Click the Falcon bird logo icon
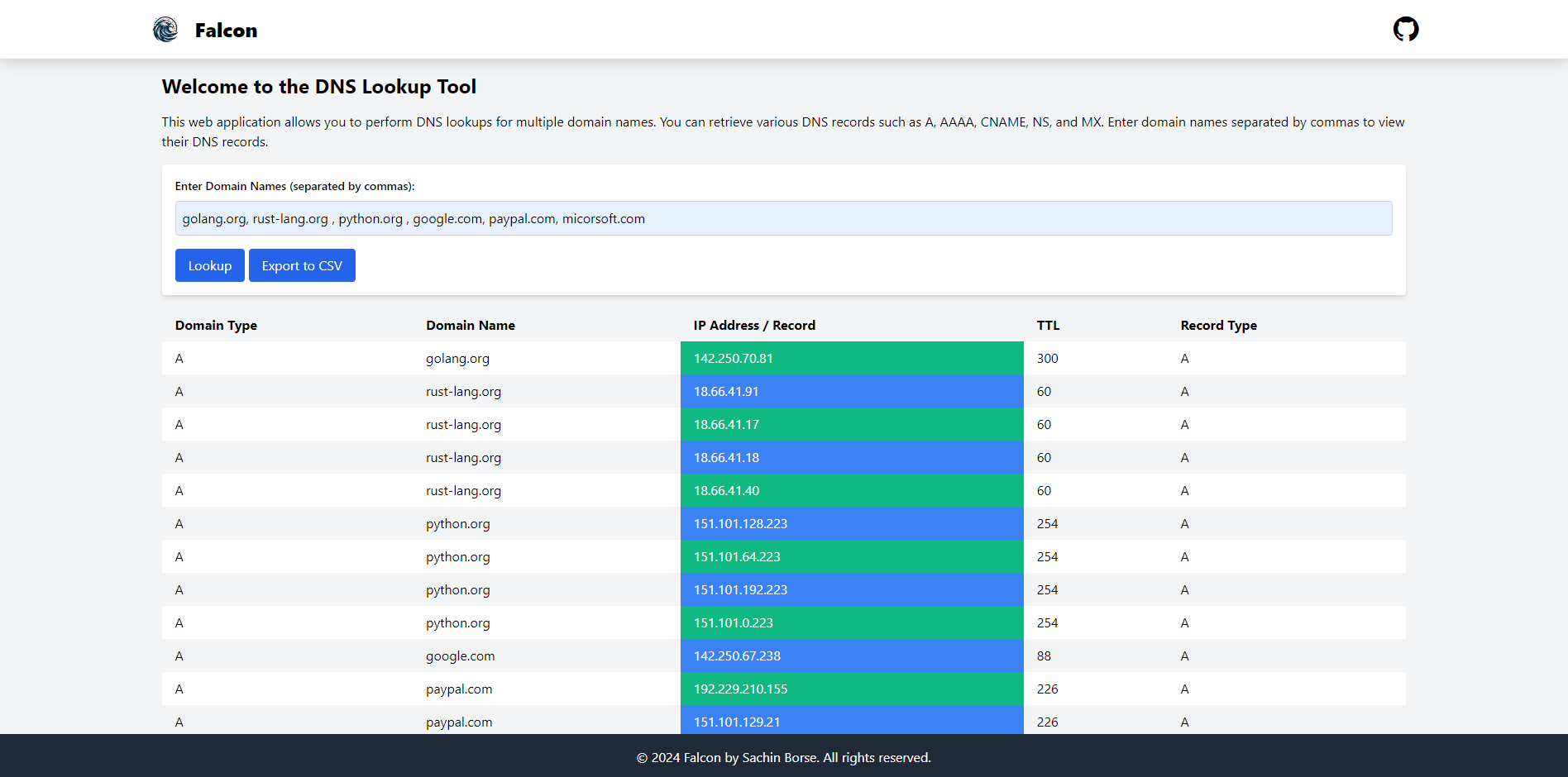Image resolution: width=1568 pixels, height=777 pixels. click(165, 30)
